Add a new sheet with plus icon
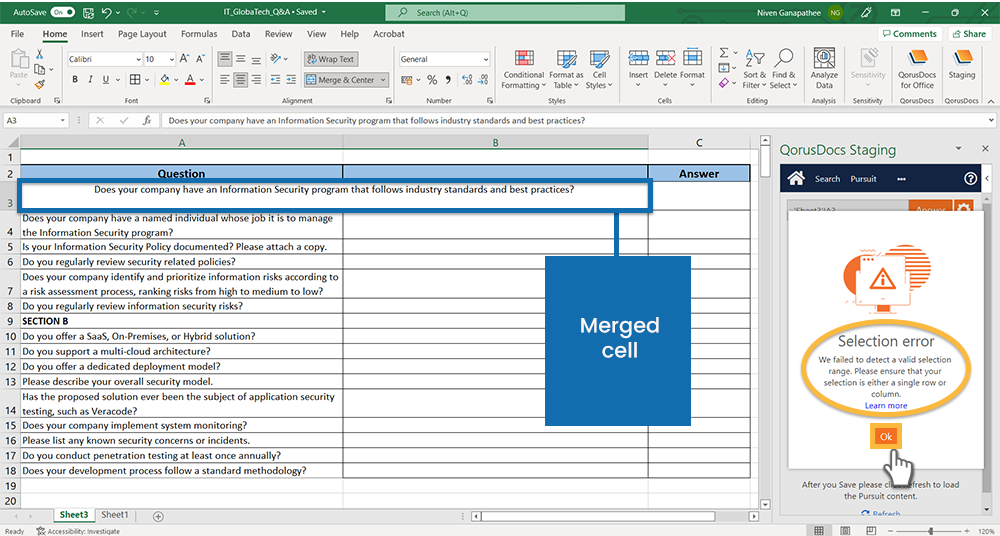This screenshot has height=536, width=1000. pyautogui.click(x=158, y=516)
